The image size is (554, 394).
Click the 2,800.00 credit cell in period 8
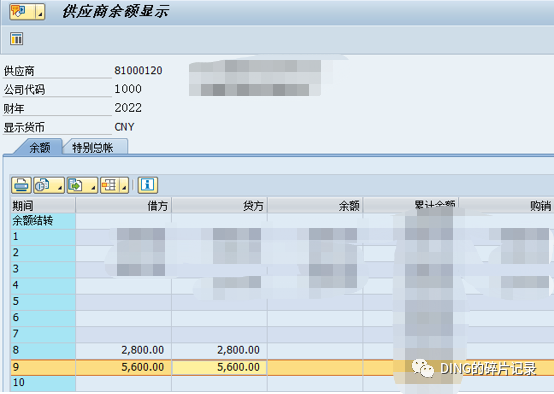tap(219, 351)
